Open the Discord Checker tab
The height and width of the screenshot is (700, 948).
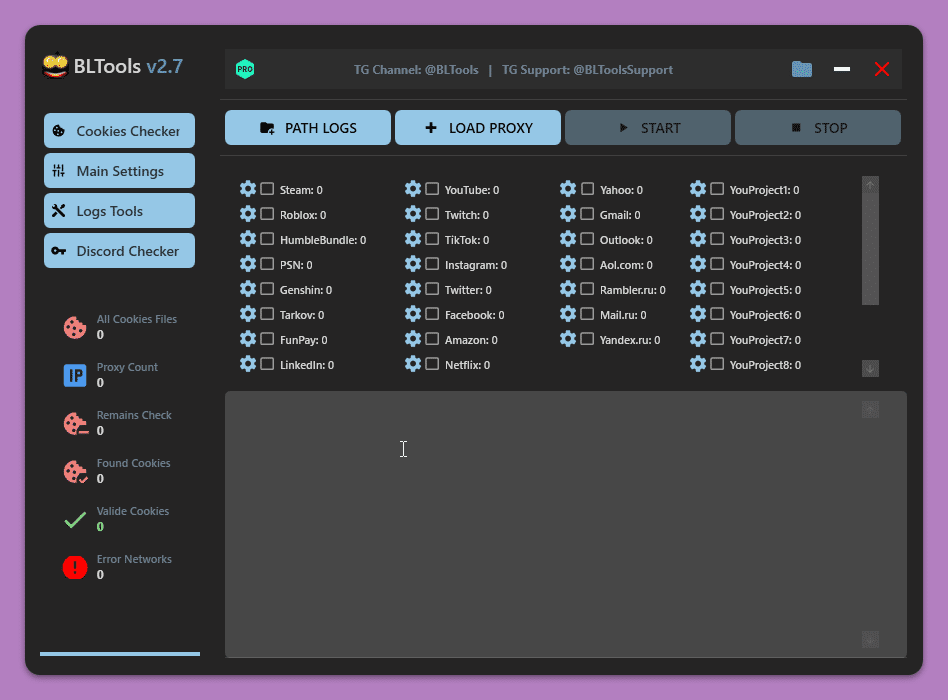point(119,251)
